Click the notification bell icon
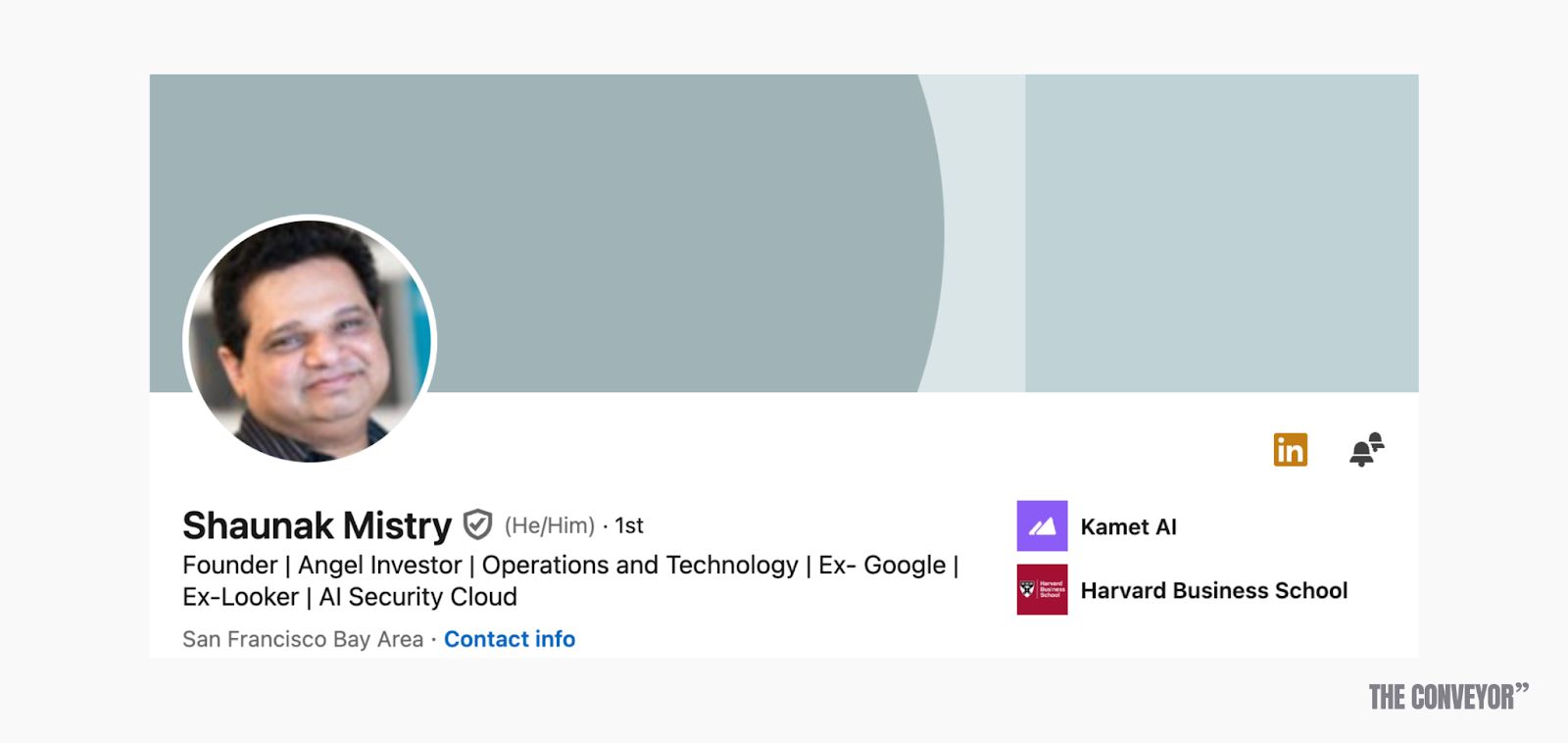Image resolution: width=1568 pixels, height=743 pixels. click(x=1366, y=450)
